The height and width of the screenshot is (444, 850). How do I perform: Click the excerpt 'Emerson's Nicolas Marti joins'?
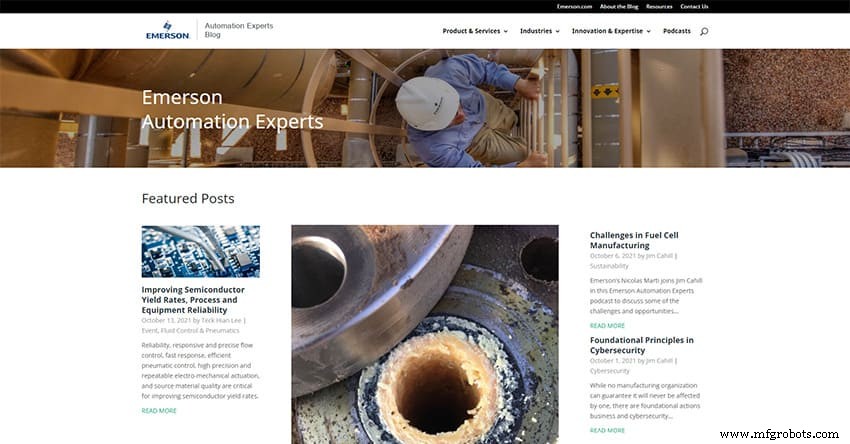click(x=646, y=296)
